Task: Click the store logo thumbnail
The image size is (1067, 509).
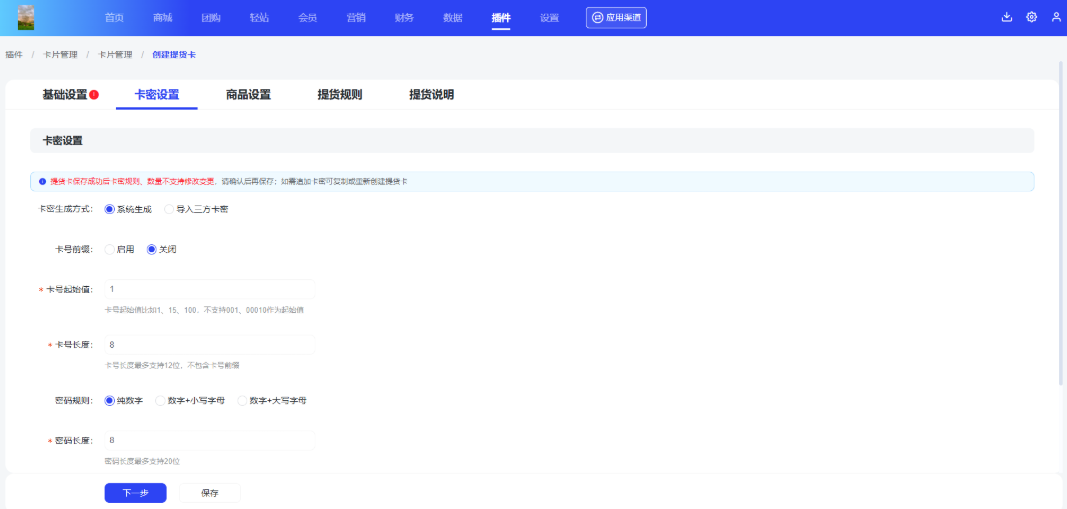Action: pos(26,17)
